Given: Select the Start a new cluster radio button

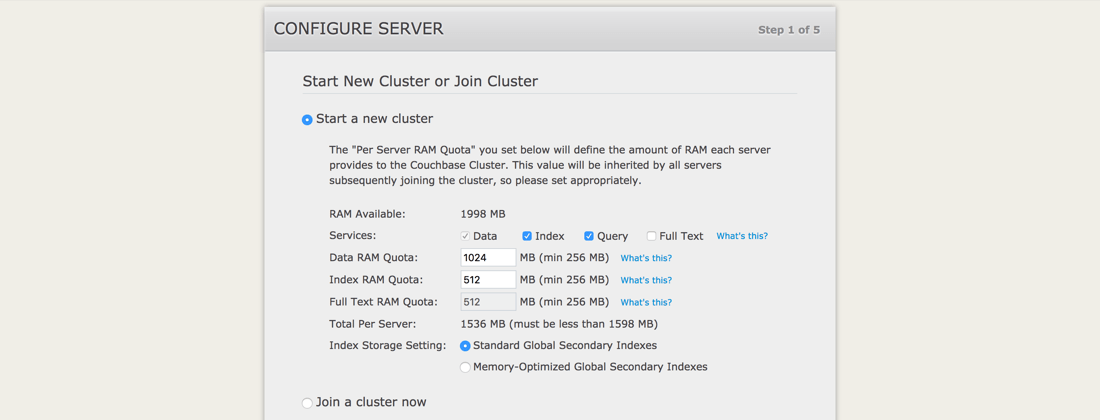Looking at the screenshot, I should tap(307, 120).
